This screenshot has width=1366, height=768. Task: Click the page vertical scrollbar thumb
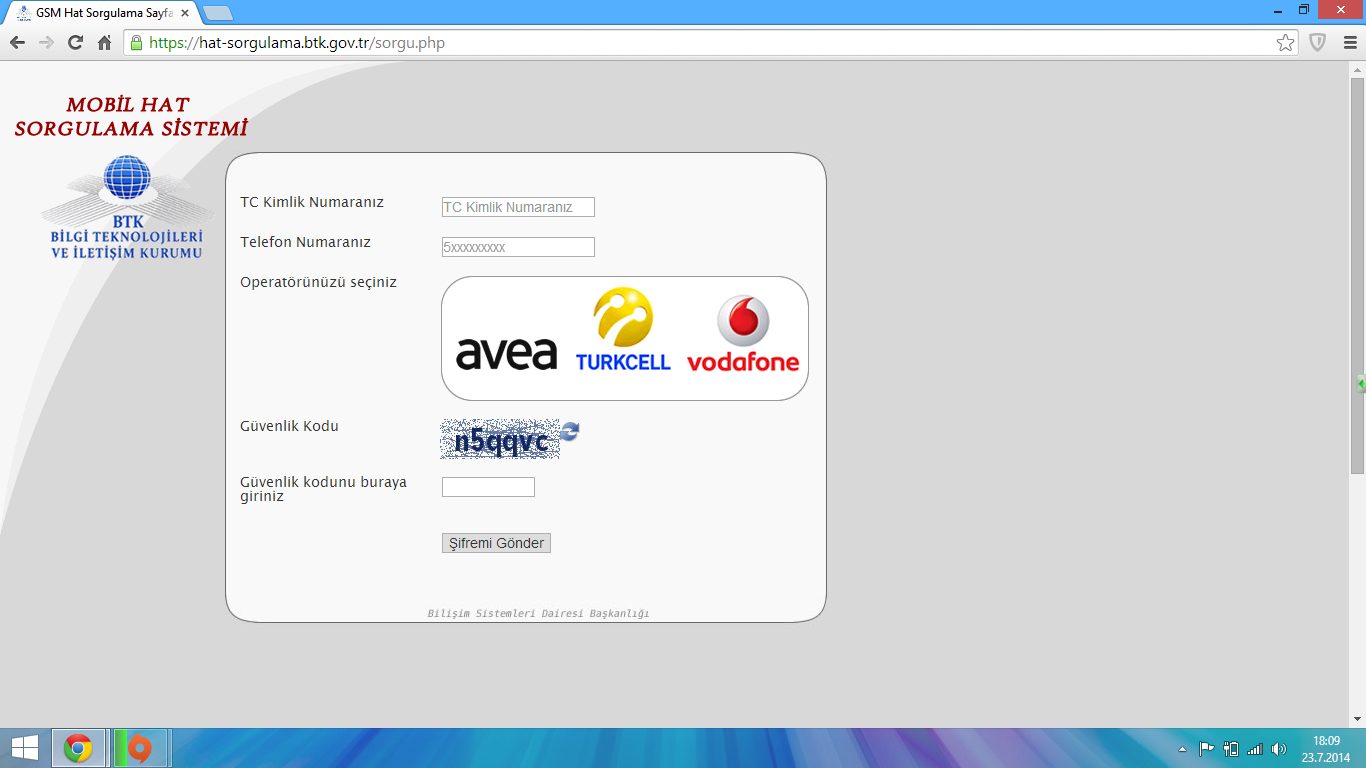pyautogui.click(x=1357, y=275)
